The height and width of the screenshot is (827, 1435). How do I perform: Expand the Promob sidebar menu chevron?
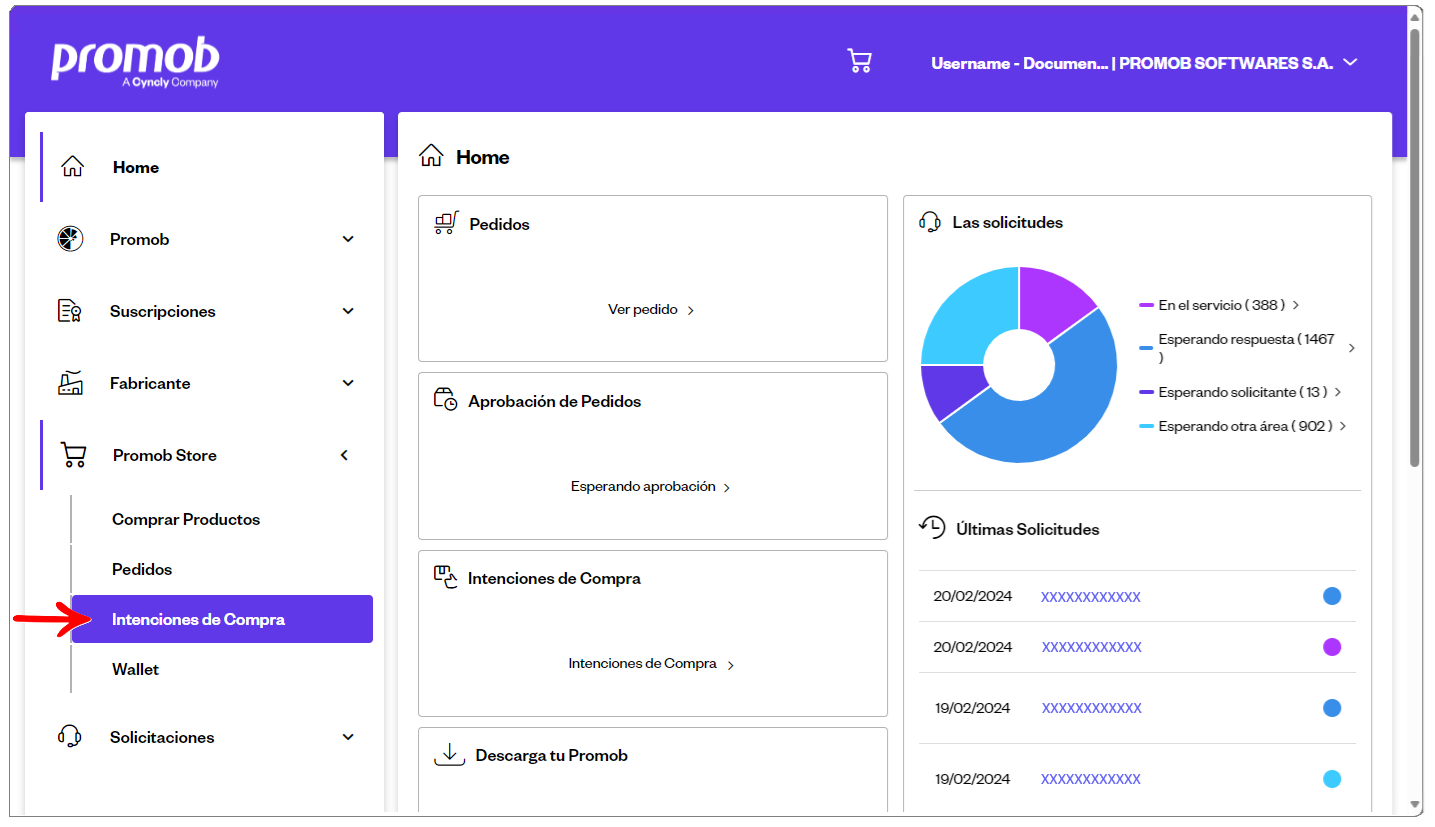348,239
